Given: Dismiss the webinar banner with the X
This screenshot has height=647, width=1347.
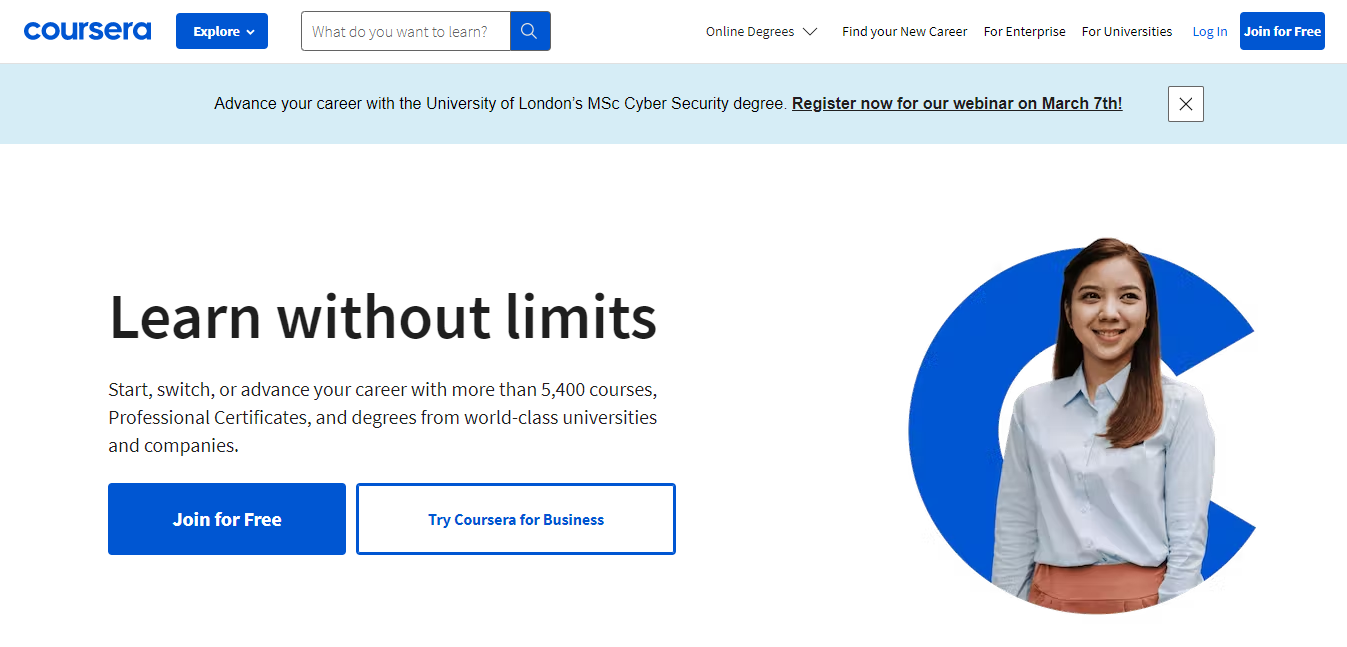Looking at the screenshot, I should (1185, 104).
